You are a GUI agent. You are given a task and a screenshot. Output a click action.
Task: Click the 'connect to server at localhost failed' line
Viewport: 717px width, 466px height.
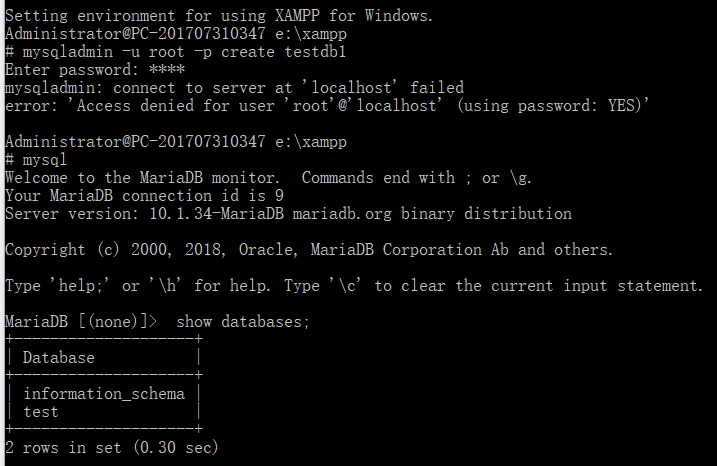click(234, 88)
